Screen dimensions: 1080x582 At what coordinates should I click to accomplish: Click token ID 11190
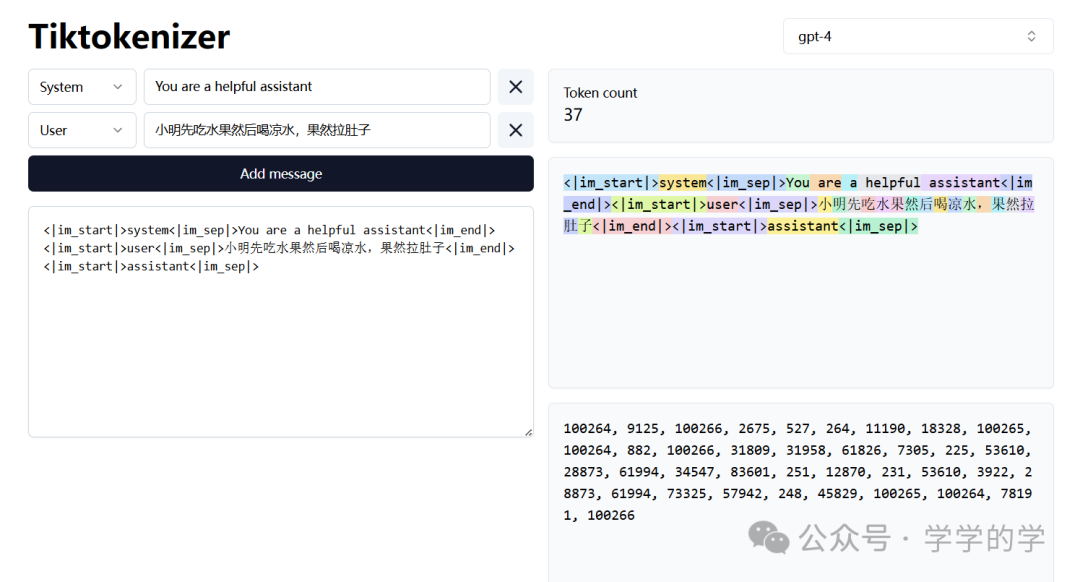point(885,428)
